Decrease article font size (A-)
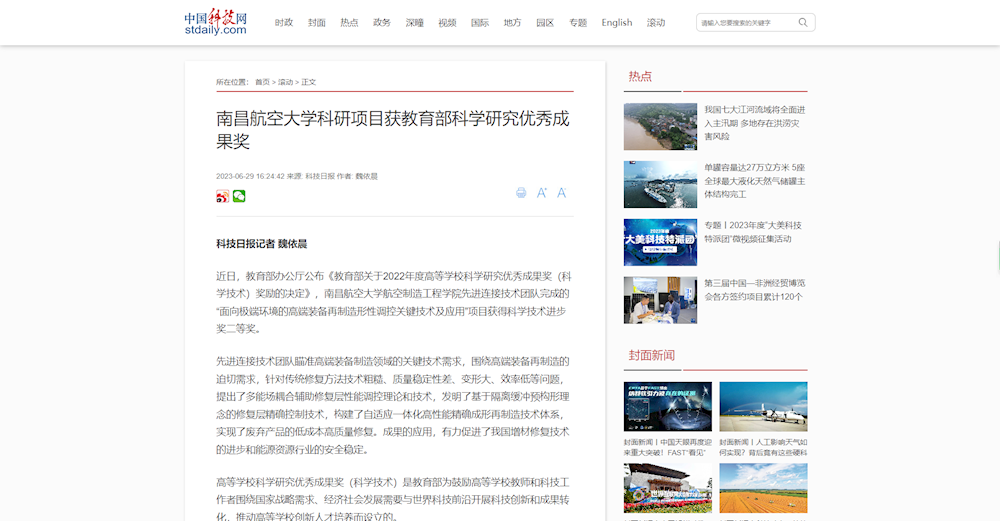This screenshot has width=1000, height=521. 561,193
